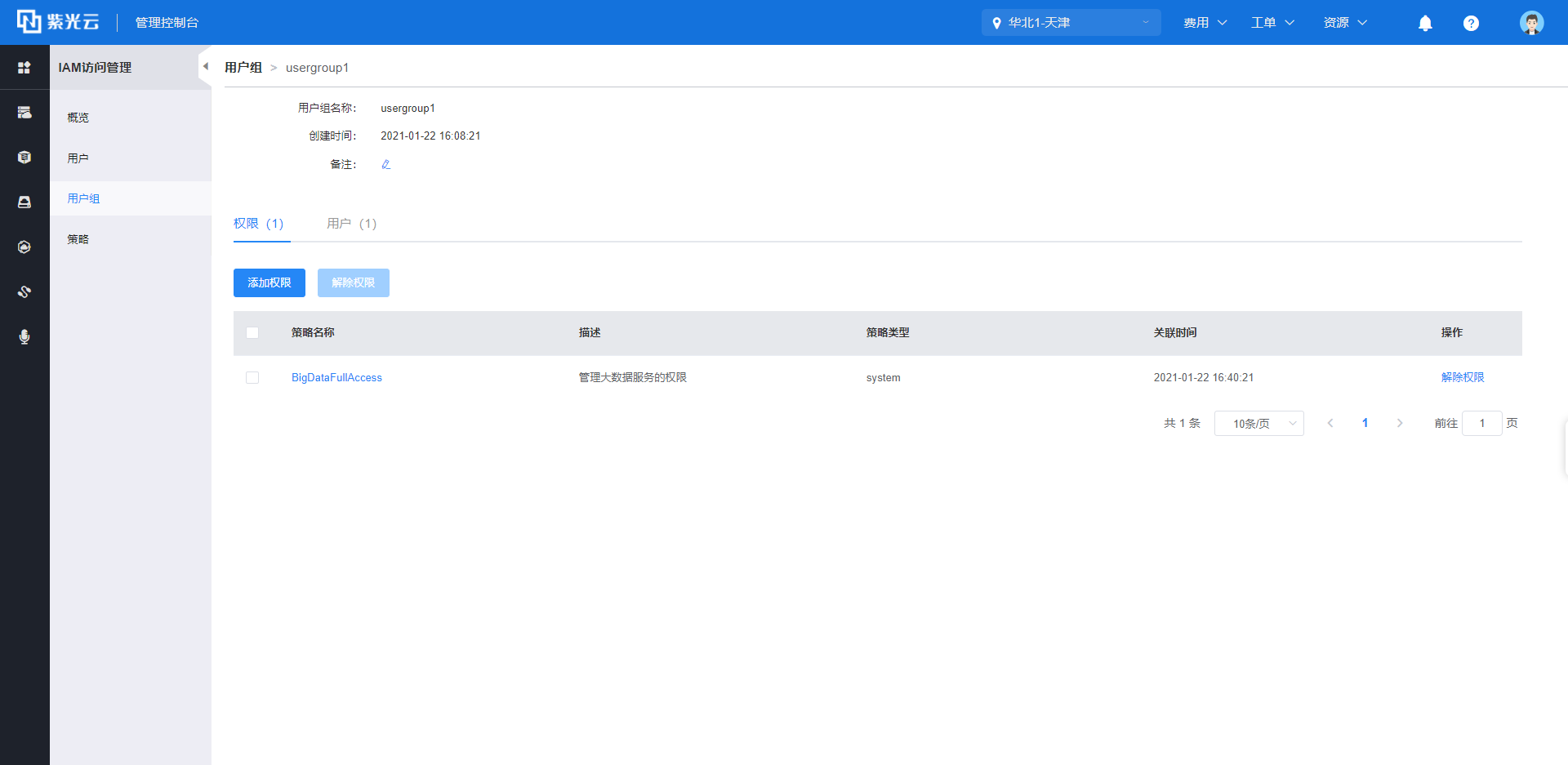Expand the 费用 menu dropdown

pos(1205,23)
